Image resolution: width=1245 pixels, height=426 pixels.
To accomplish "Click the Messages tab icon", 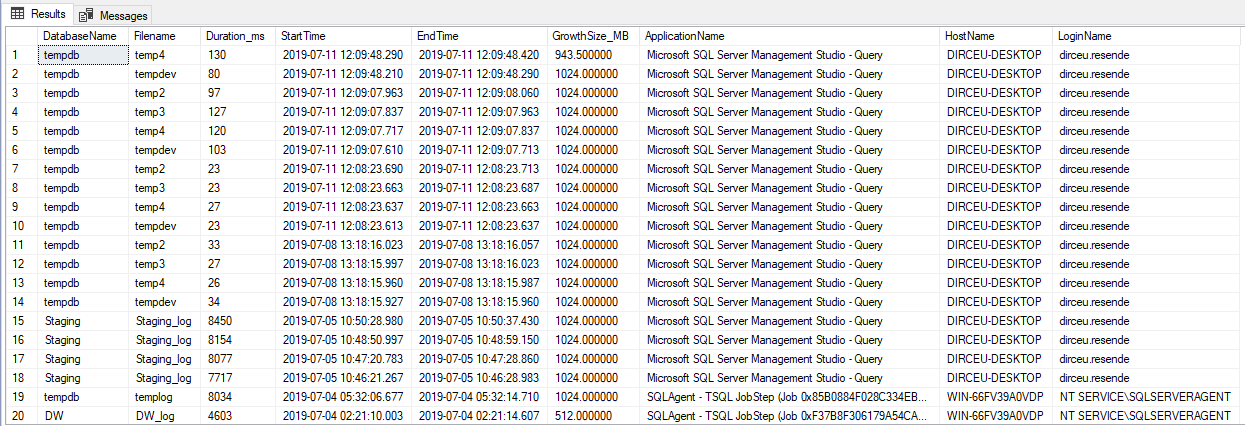I will tap(87, 15).
